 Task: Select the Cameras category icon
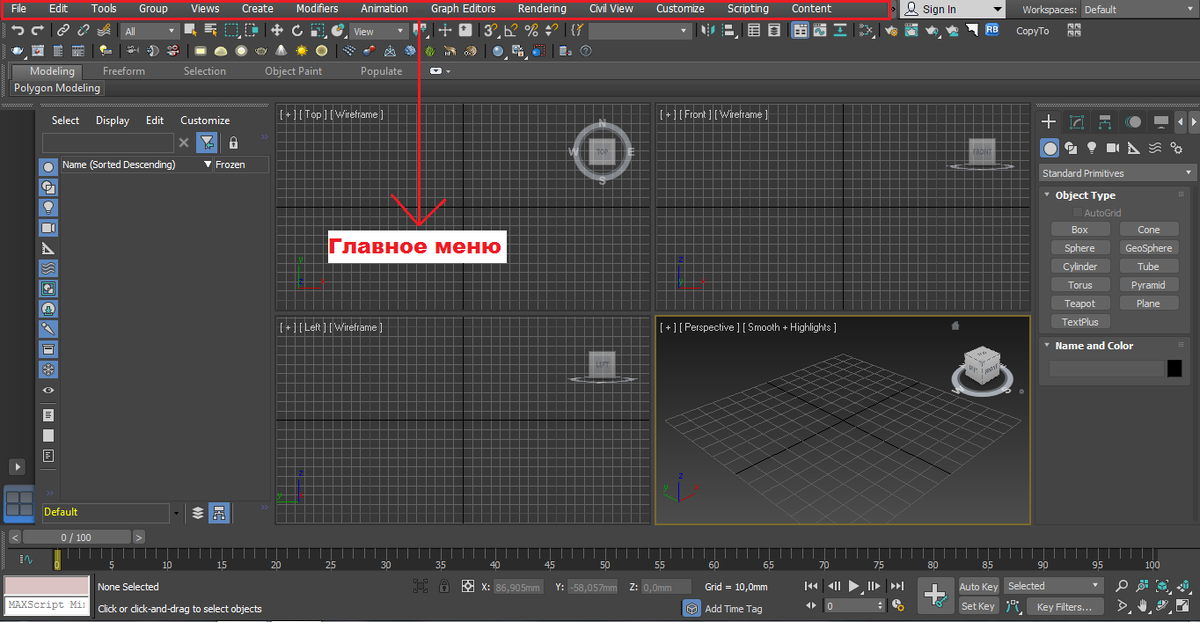(x=1113, y=148)
